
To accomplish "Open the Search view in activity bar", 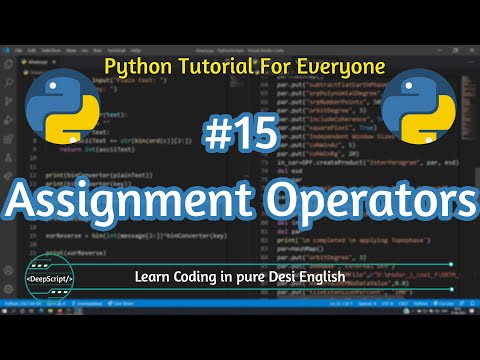I will (x=9, y=82).
